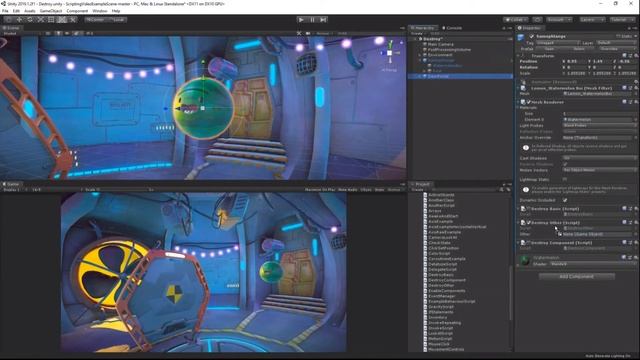Switch to the Console tab
The width and height of the screenshot is (640, 360).
452,28
